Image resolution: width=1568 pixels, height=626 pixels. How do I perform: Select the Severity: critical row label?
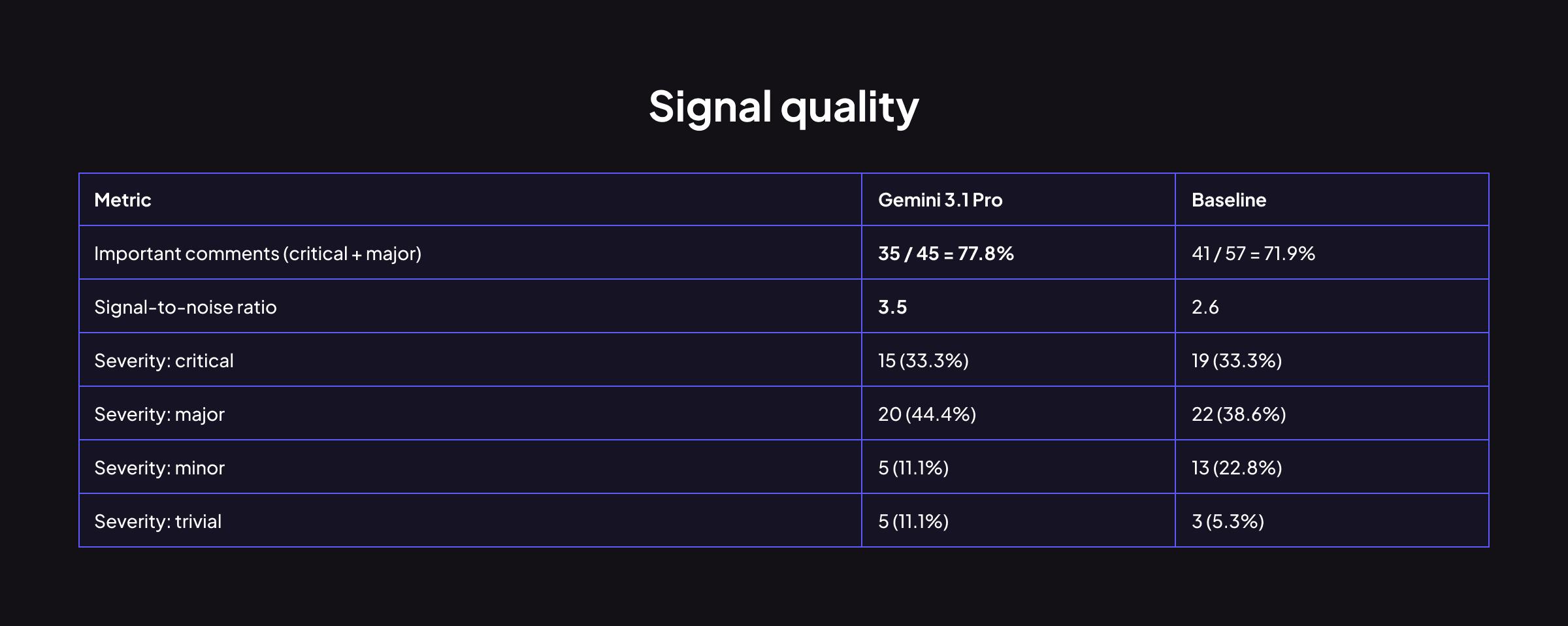(x=163, y=361)
